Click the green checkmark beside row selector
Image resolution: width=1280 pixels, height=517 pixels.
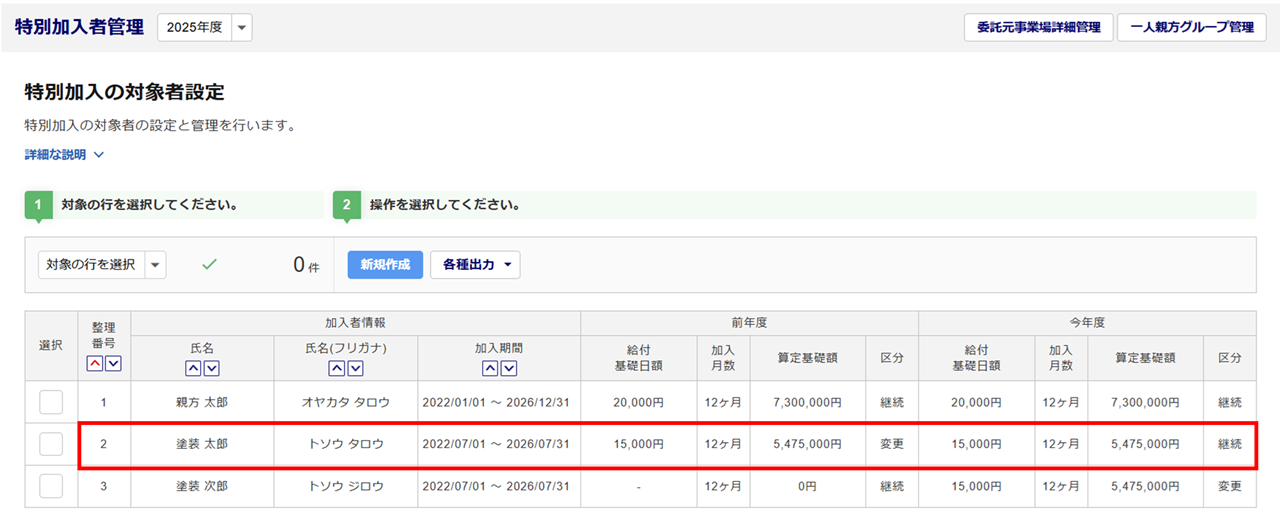209,265
